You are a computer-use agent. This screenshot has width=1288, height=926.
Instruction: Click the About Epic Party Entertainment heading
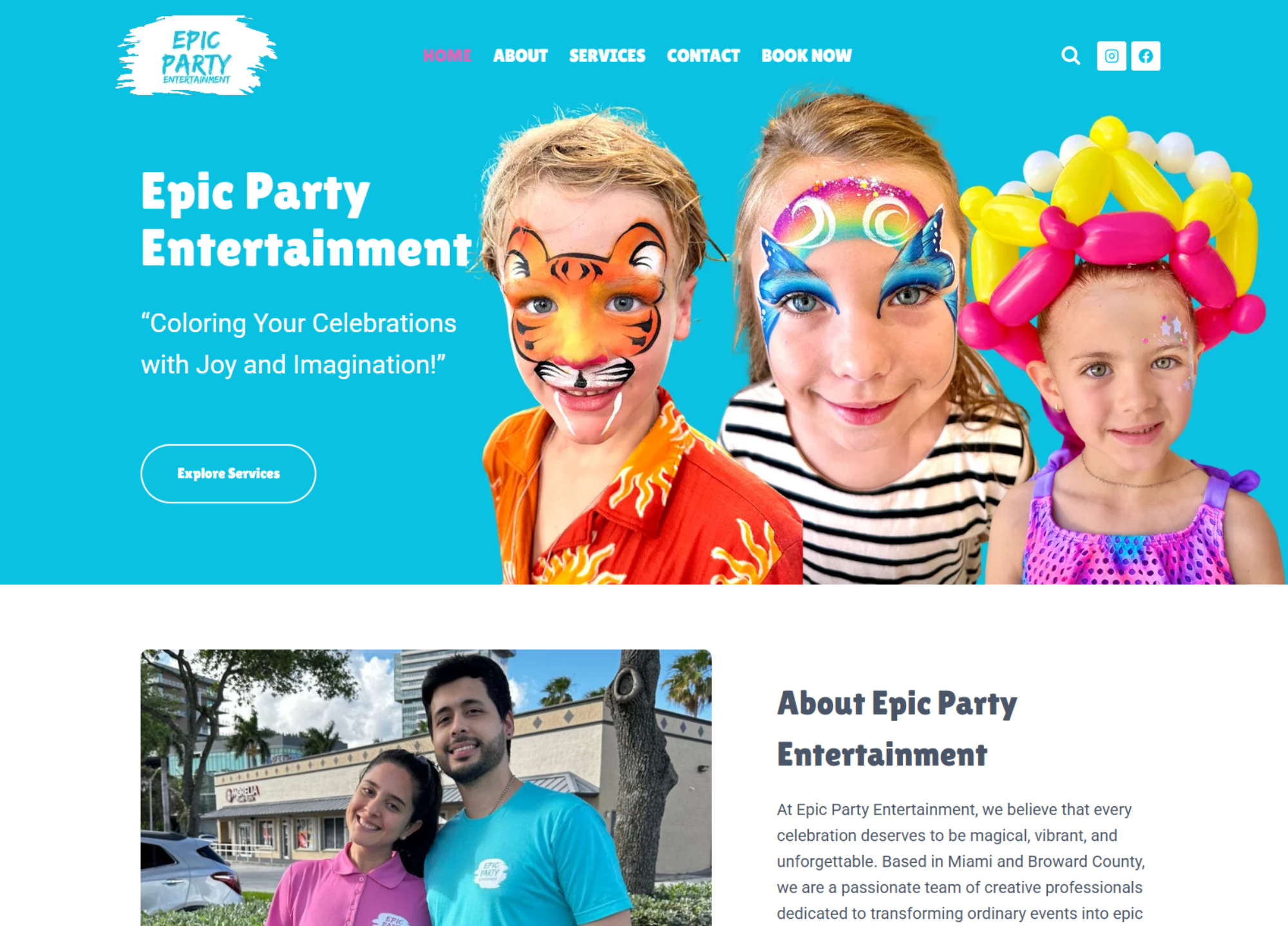[x=897, y=728]
